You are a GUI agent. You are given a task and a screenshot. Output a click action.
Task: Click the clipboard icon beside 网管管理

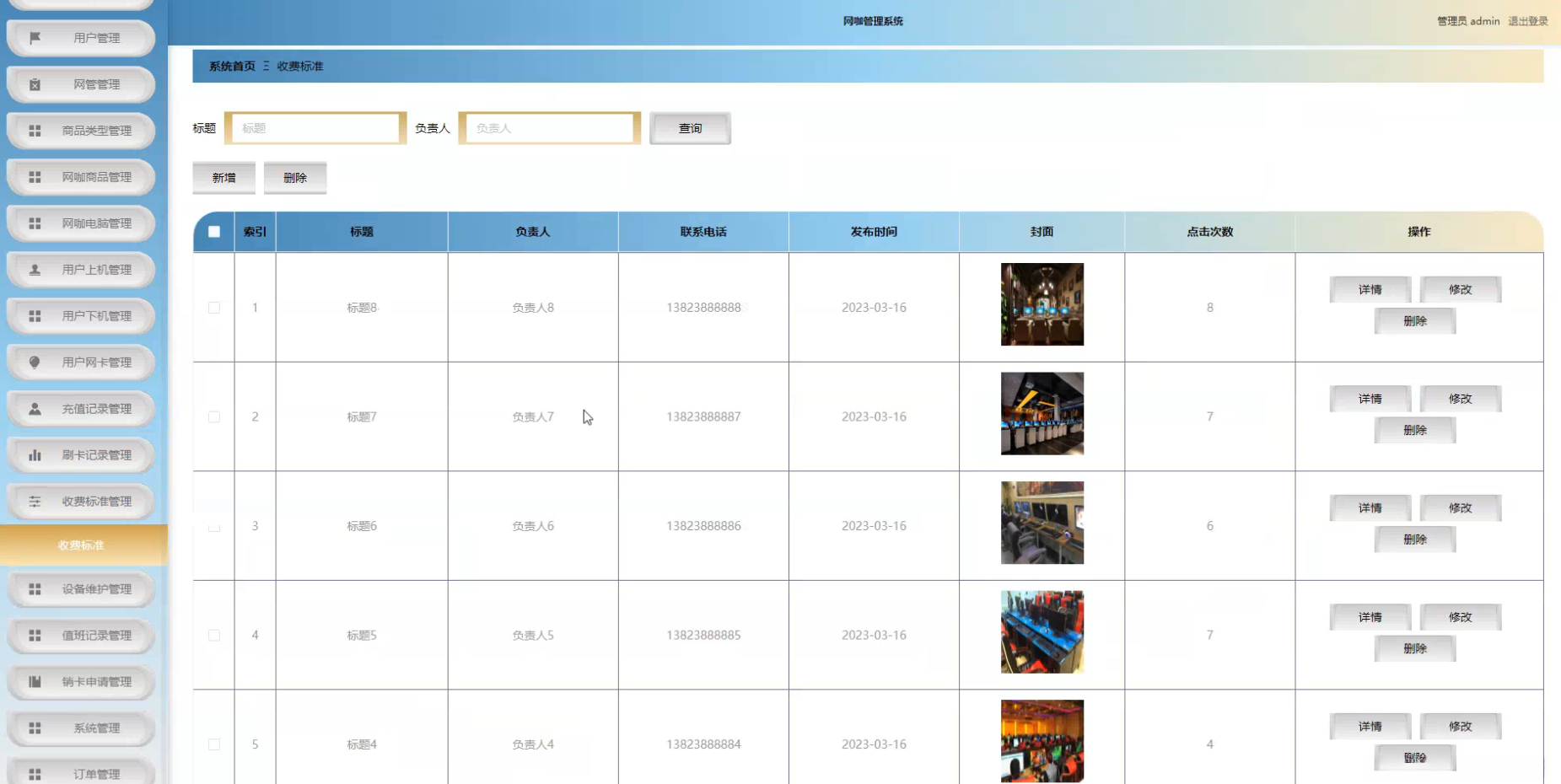[x=35, y=84]
